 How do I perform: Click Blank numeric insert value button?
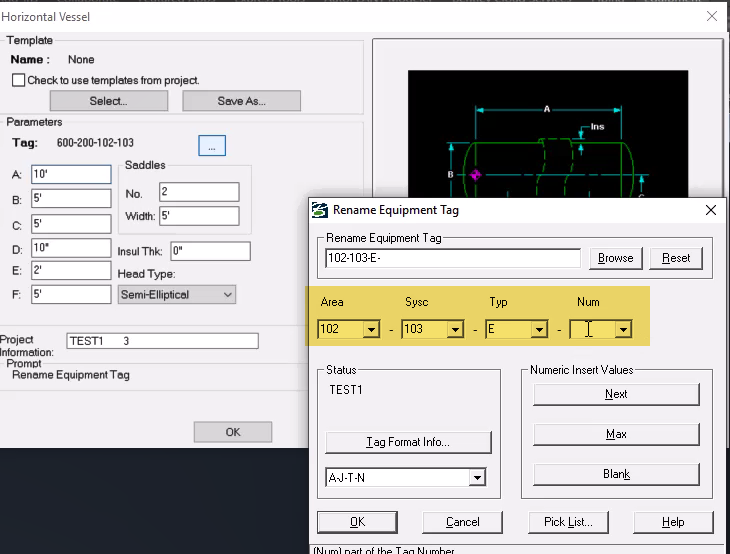click(x=616, y=474)
